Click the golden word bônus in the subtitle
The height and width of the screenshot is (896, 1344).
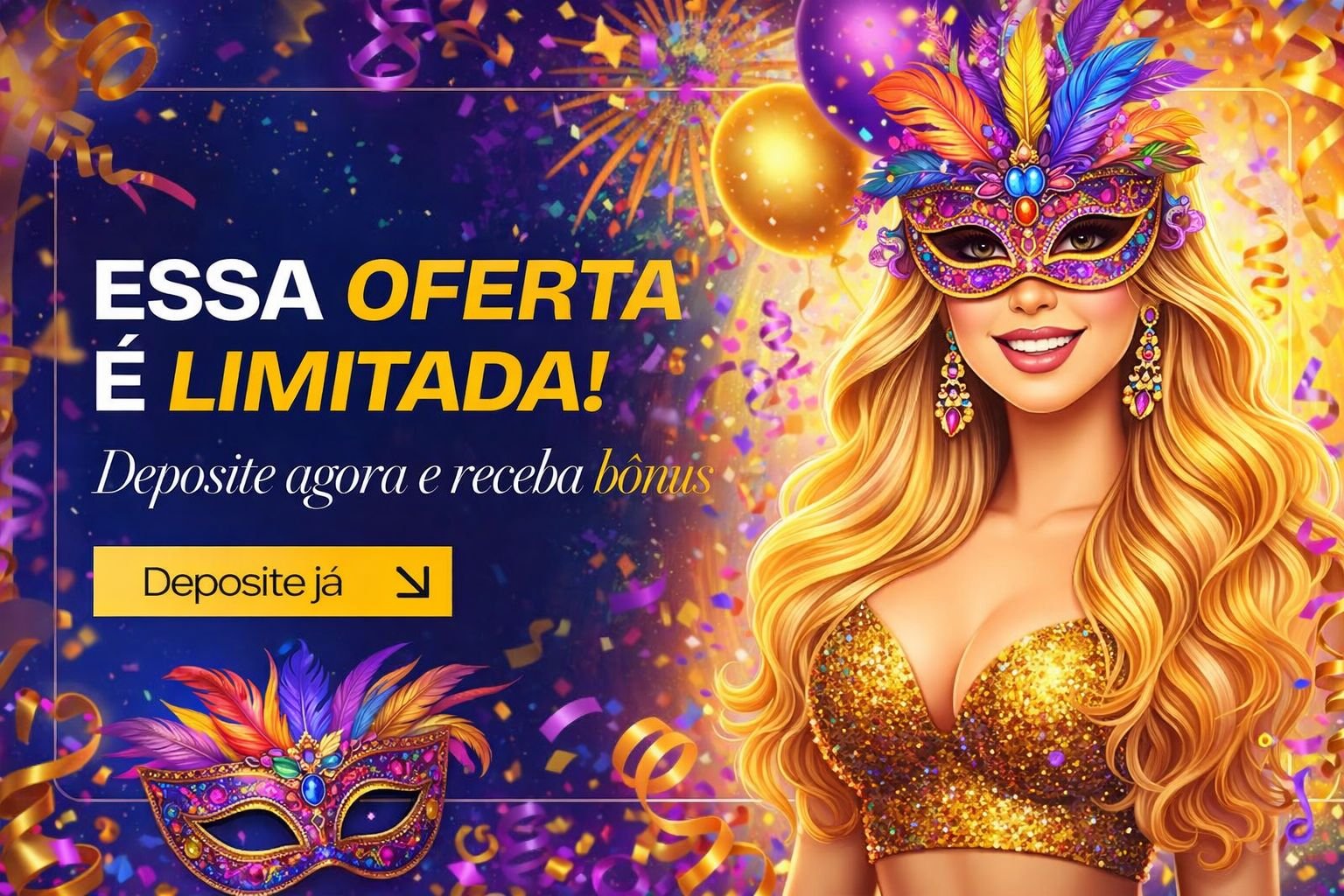coord(653,478)
